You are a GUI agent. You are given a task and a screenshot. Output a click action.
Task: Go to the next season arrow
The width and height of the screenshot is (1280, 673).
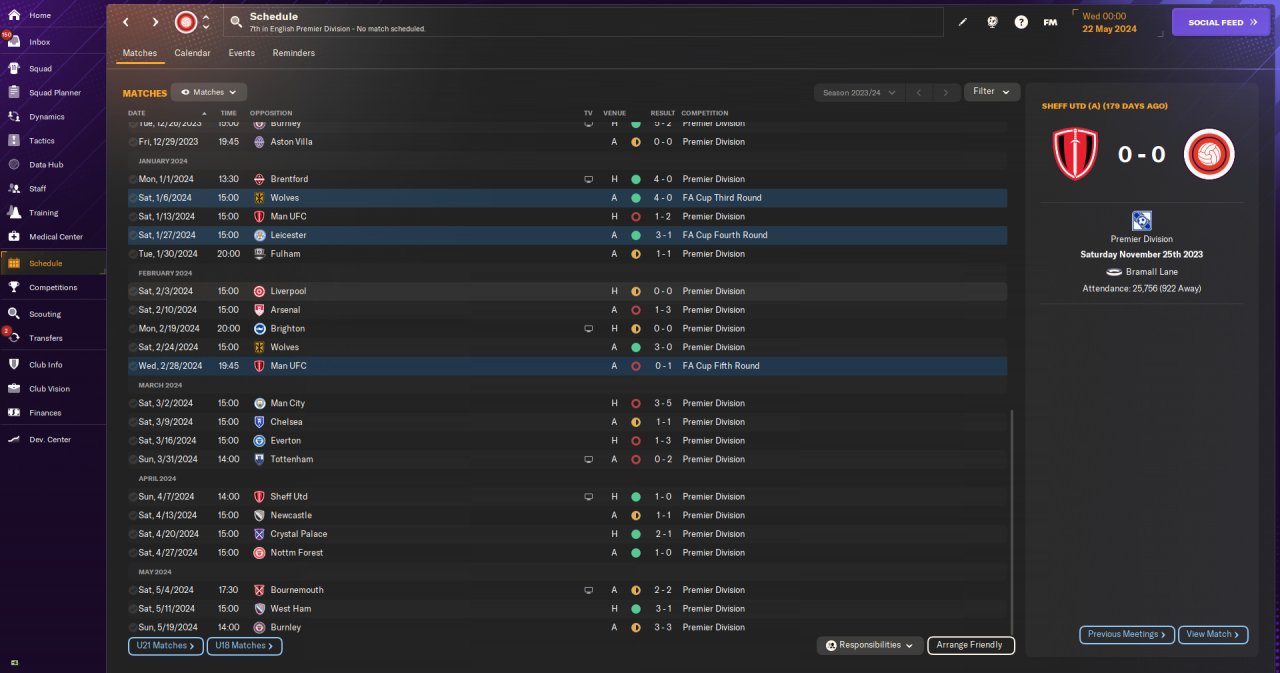(945, 92)
